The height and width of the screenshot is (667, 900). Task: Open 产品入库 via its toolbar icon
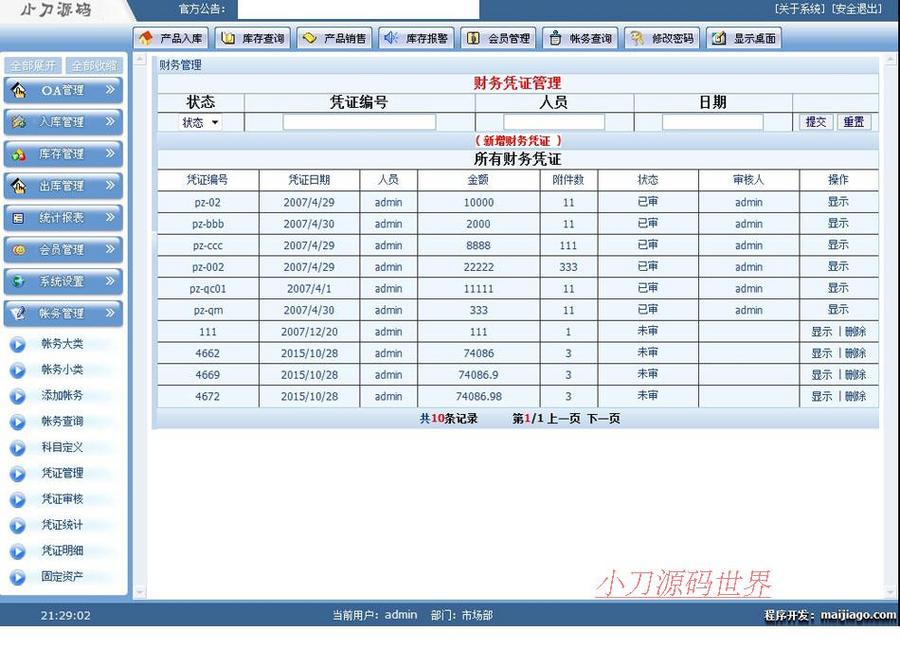pos(146,38)
